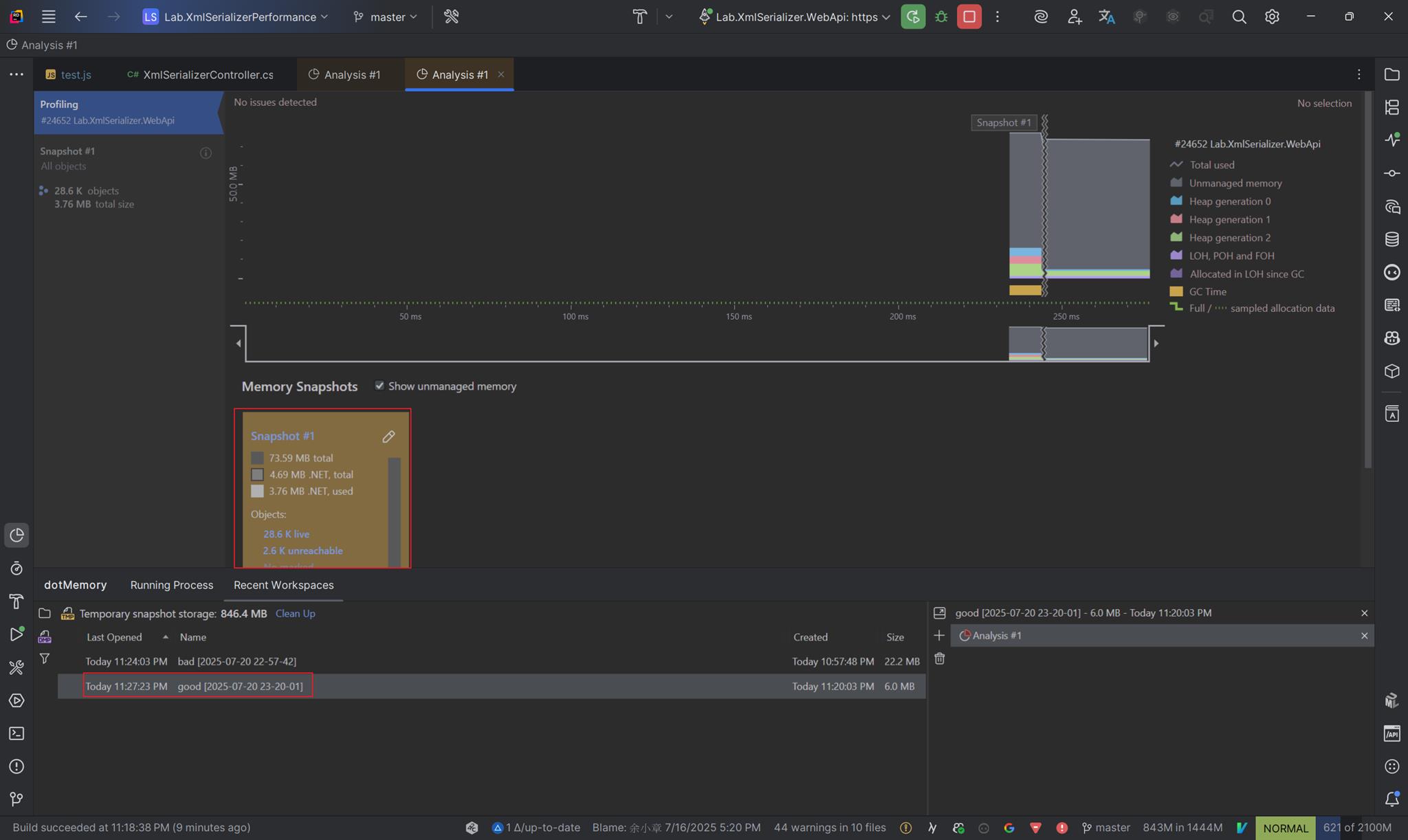This screenshot has width=1408, height=840.
Task: Open the master branch dropdown
Action: [385, 16]
